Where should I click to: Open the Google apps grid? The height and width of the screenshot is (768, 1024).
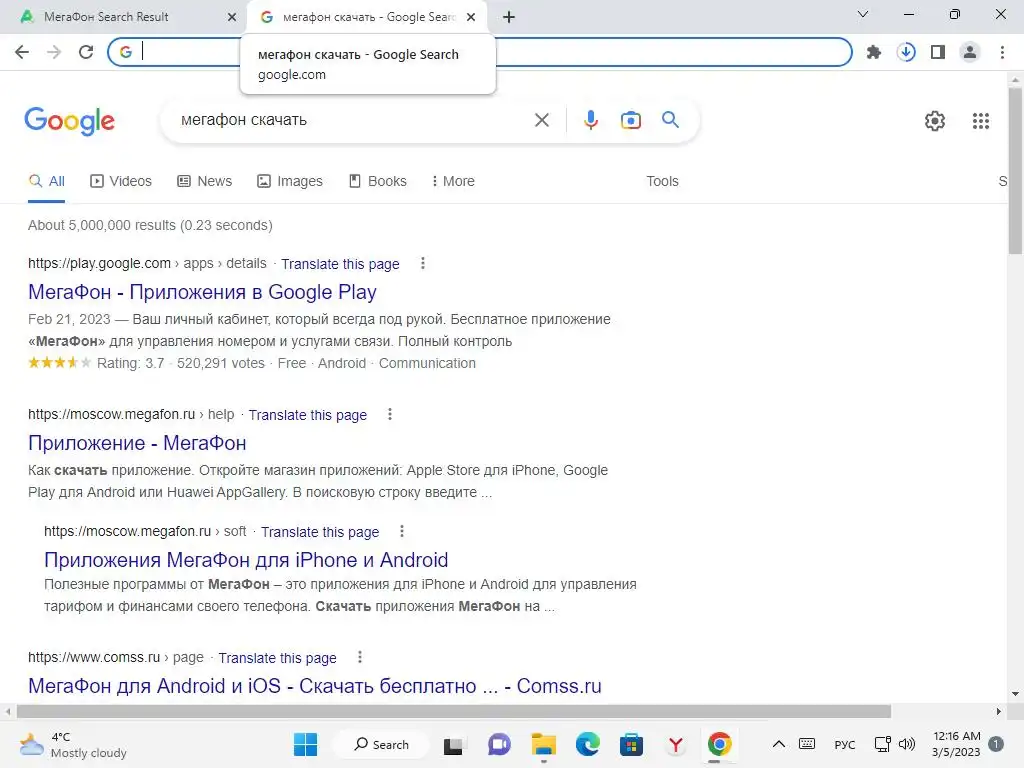(x=980, y=121)
